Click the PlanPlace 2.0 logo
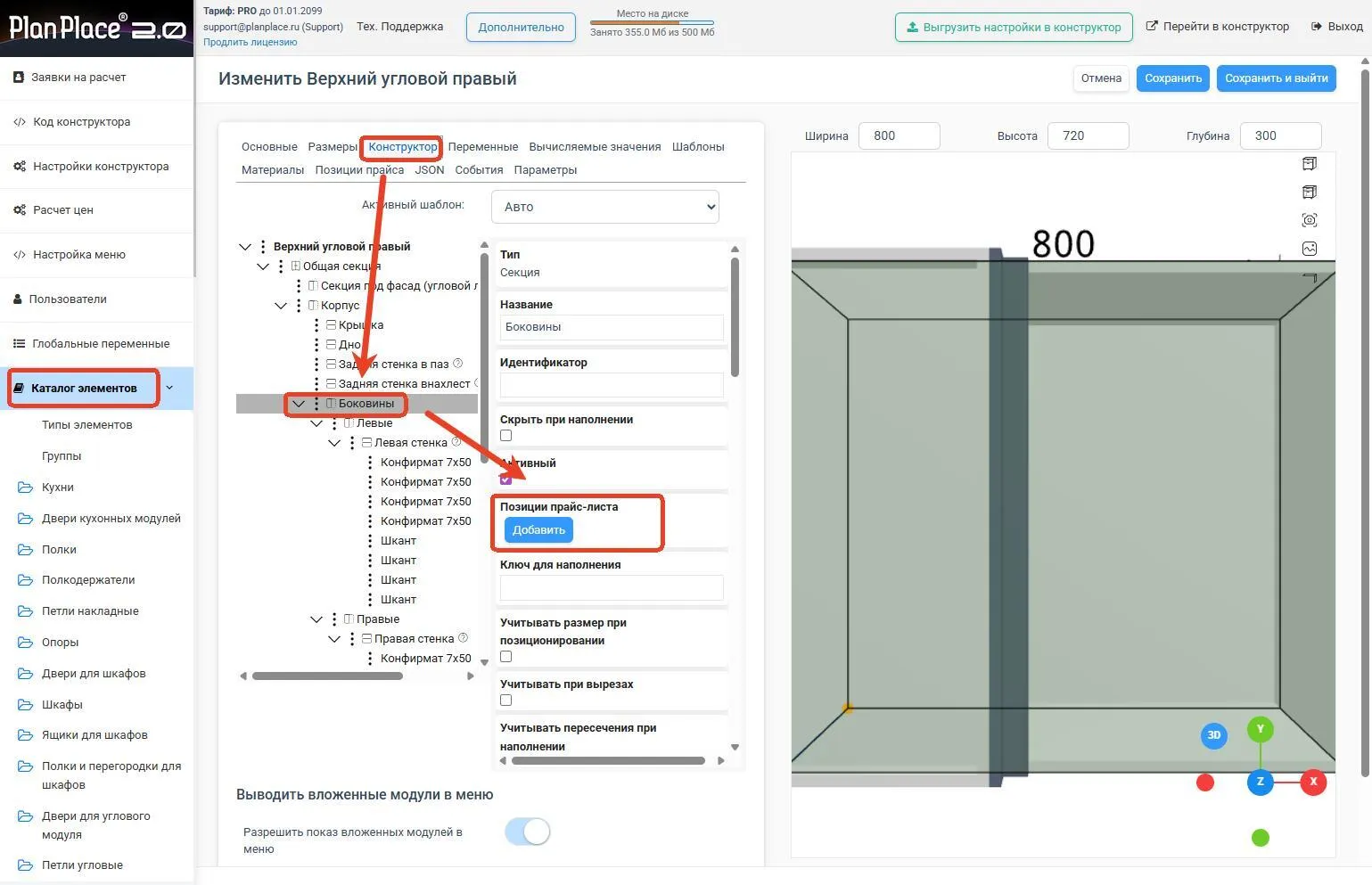Viewport: 1372px width, 885px height. click(96, 28)
